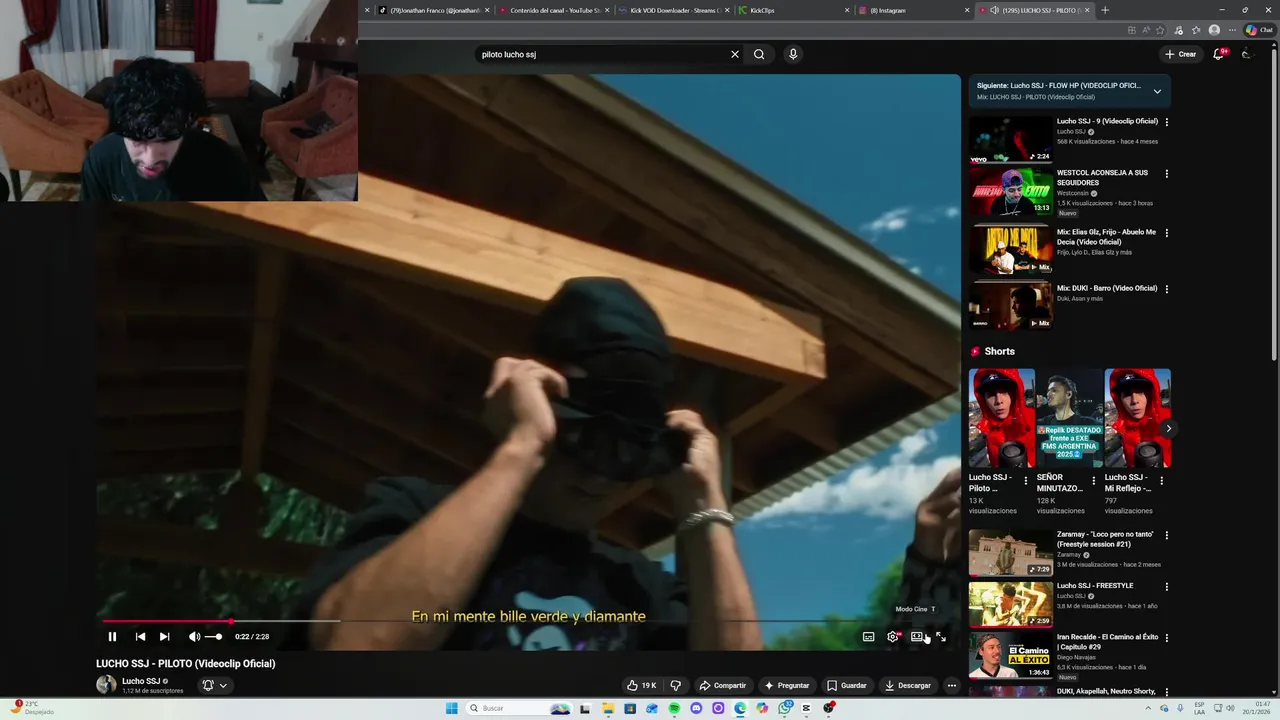The height and width of the screenshot is (720, 1280).
Task: Mute the video volume
Action: tap(194, 636)
